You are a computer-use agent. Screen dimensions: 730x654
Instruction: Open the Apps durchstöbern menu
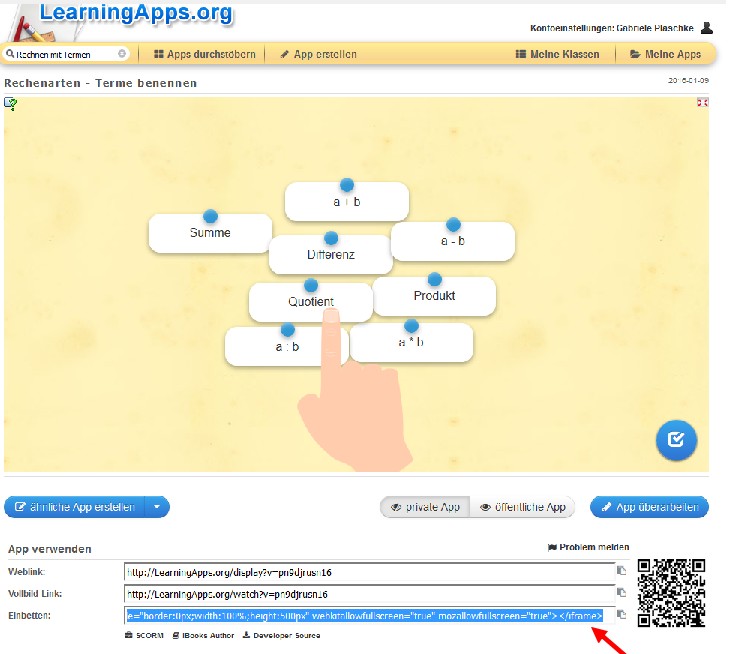point(205,54)
